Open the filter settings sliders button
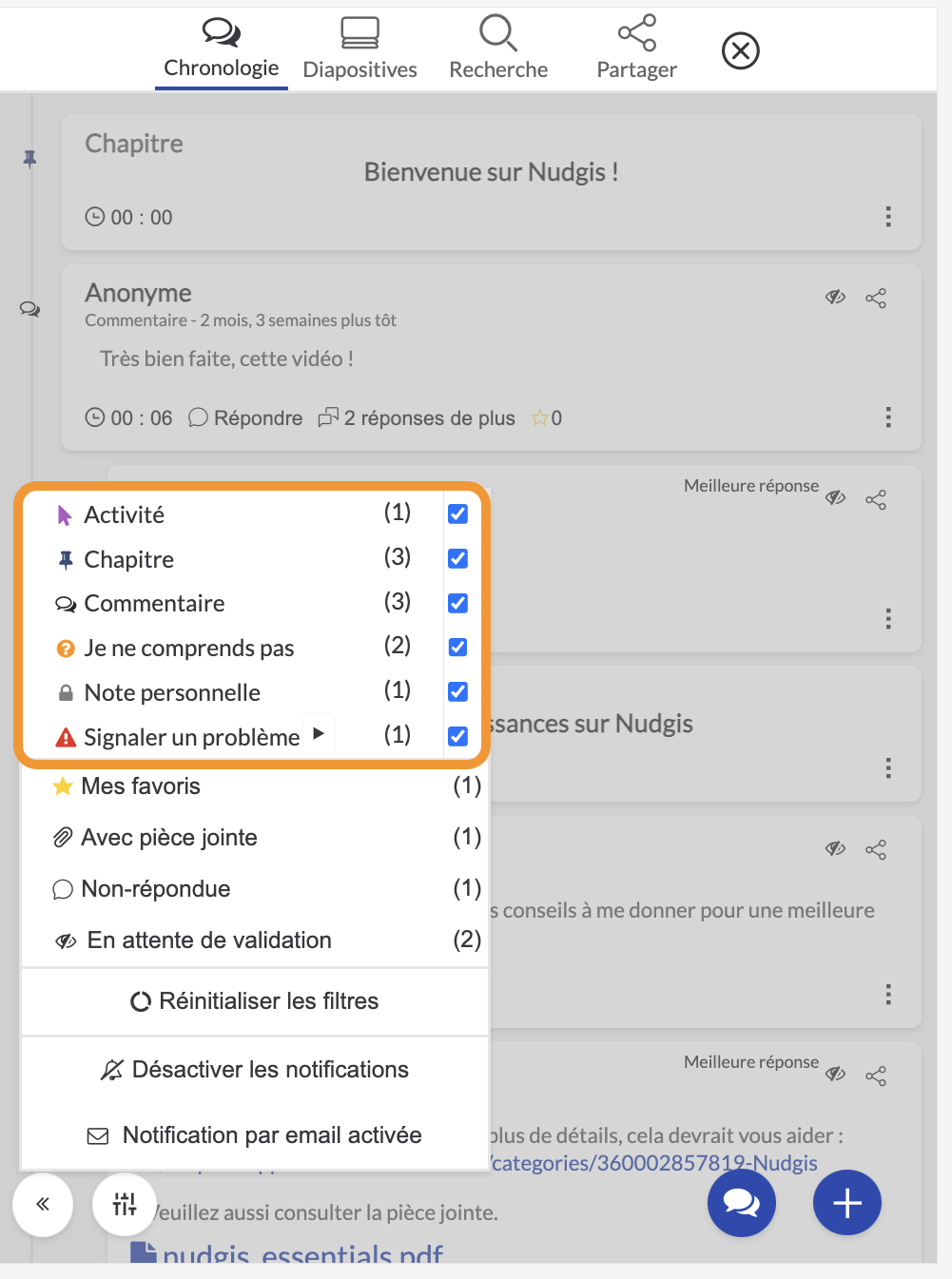Viewport: 952px width, 1279px height. coord(125,1204)
